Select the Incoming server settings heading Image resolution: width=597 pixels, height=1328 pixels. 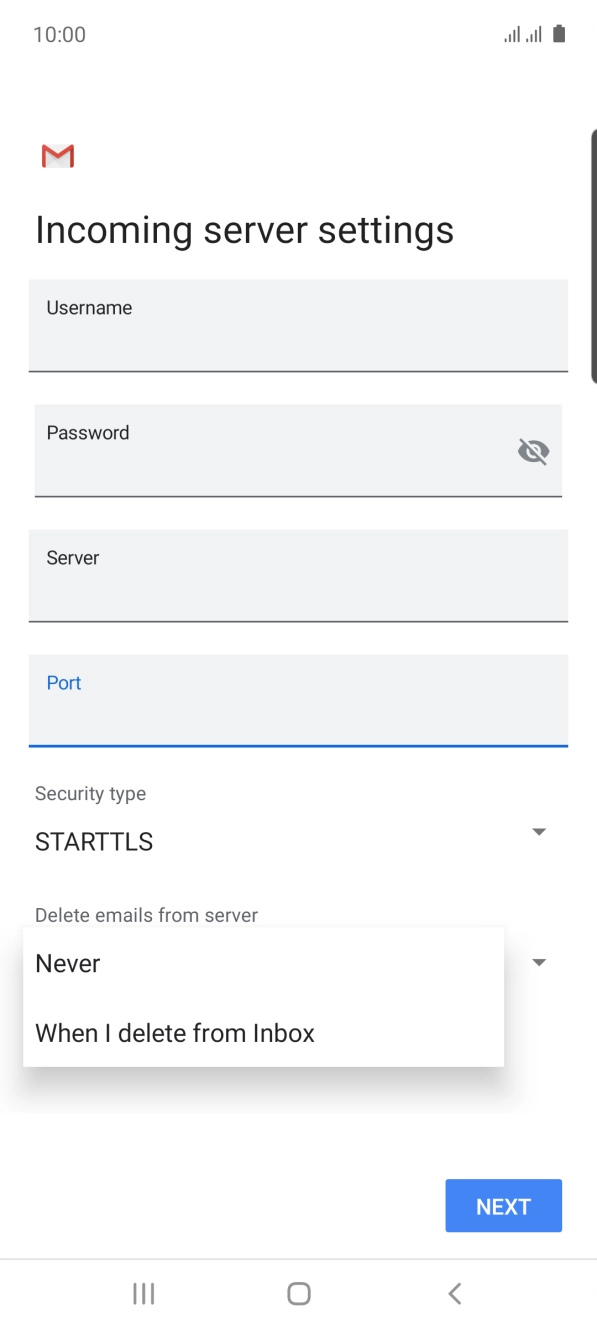click(244, 230)
